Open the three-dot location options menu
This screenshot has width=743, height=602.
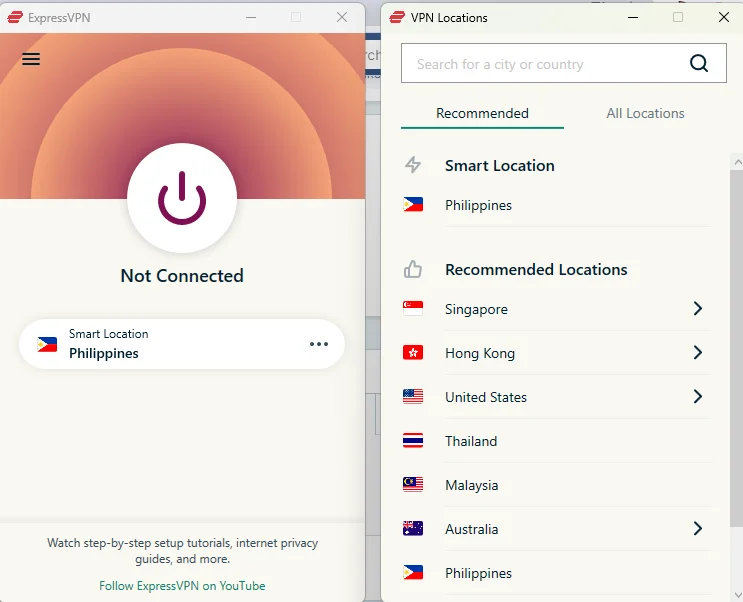tap(319, 344)
